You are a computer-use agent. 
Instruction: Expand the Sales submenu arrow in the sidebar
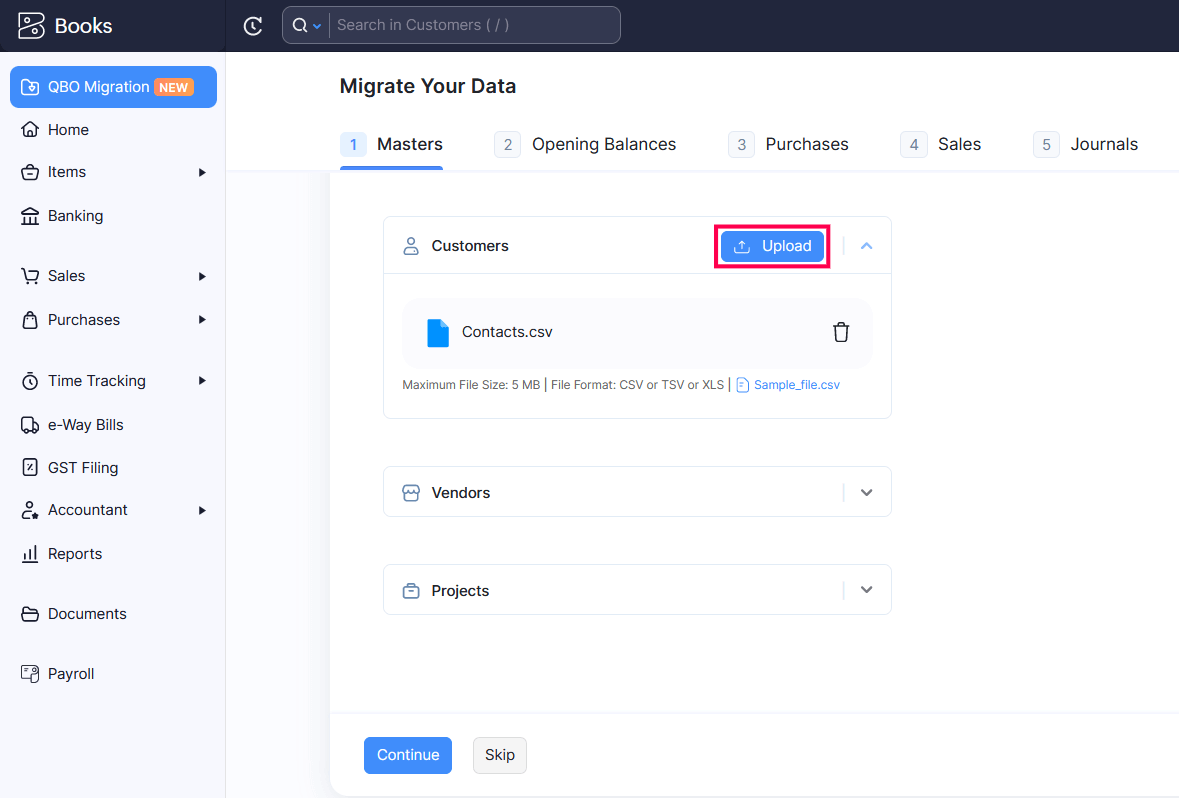point(202,276)
